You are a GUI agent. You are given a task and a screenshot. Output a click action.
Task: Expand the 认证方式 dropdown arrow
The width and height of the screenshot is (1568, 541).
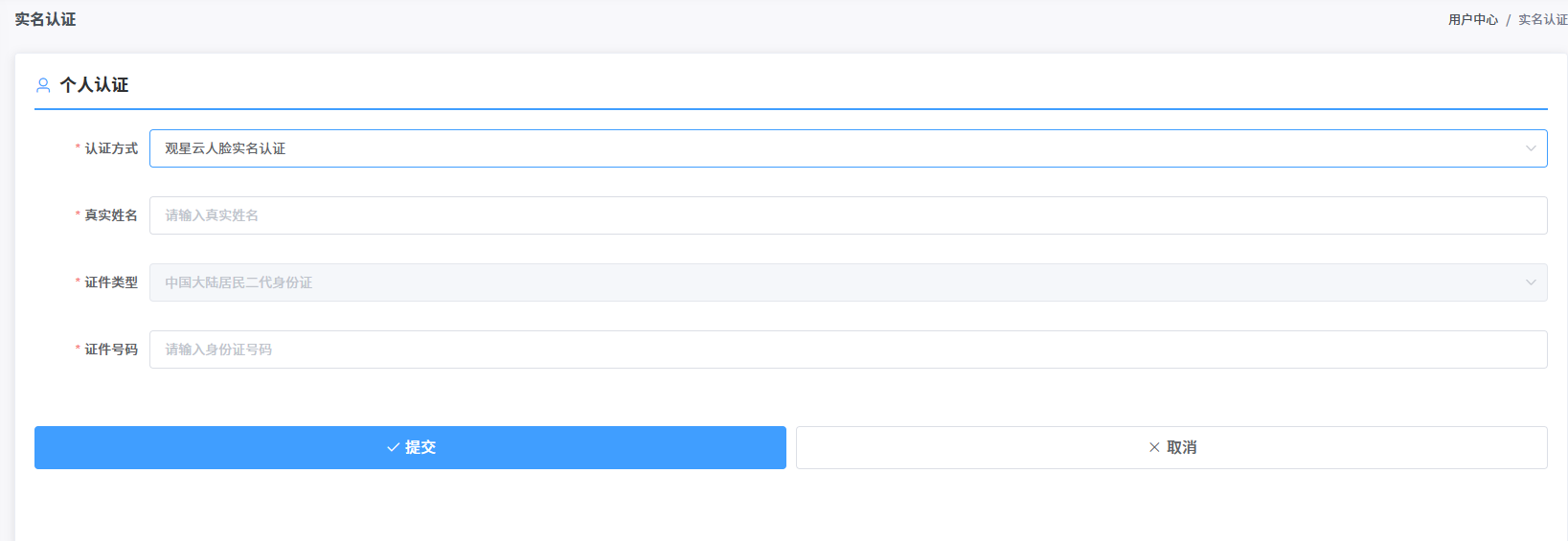[x=1530, y=148]
